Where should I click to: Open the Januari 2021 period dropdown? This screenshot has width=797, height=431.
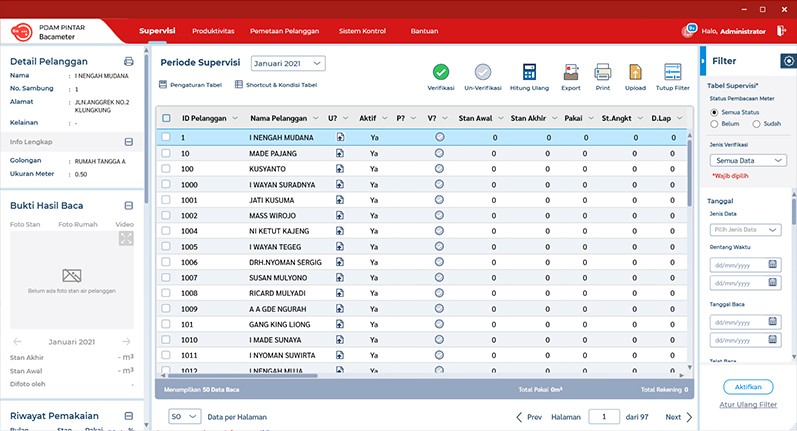coord(288,63)
